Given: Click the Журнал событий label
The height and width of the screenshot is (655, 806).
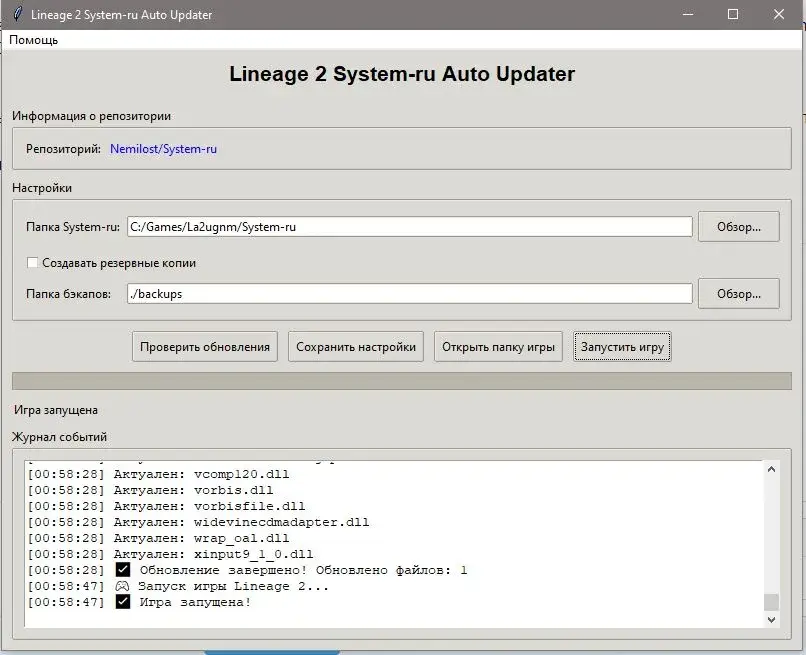Looking at the screenshot, I should [60, 436].
